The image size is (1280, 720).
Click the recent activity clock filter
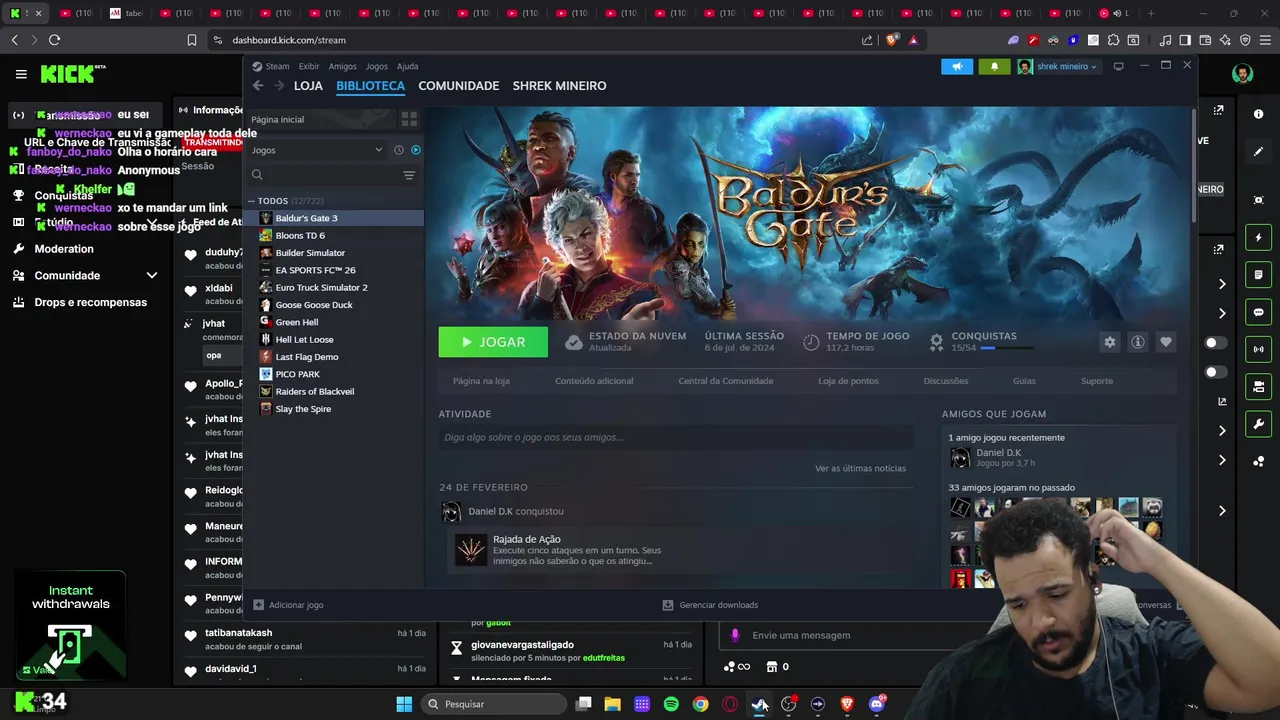coord(398,150)
